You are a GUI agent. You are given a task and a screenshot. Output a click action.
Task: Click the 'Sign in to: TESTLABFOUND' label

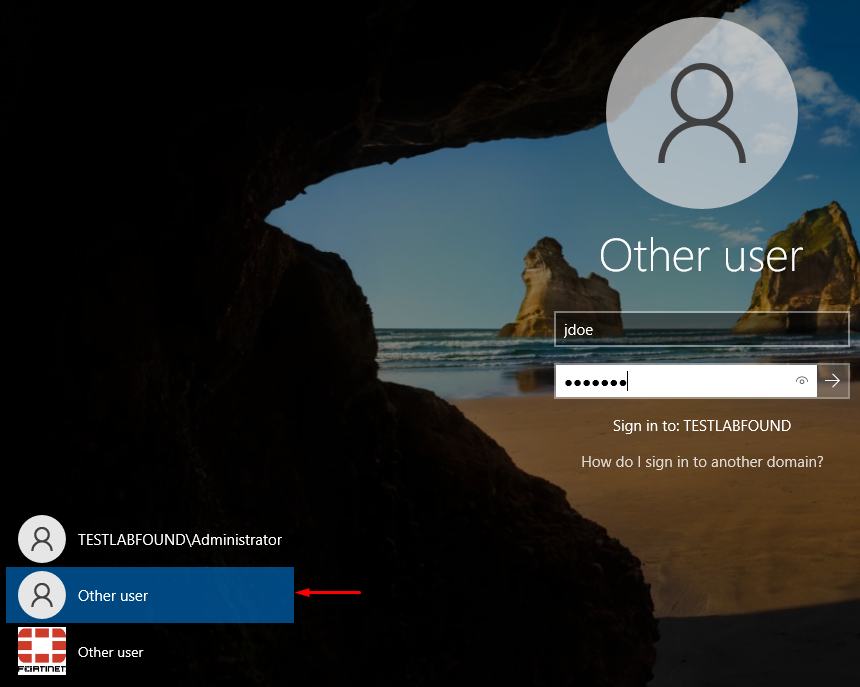pyautogui.click(x=702, y=425)
